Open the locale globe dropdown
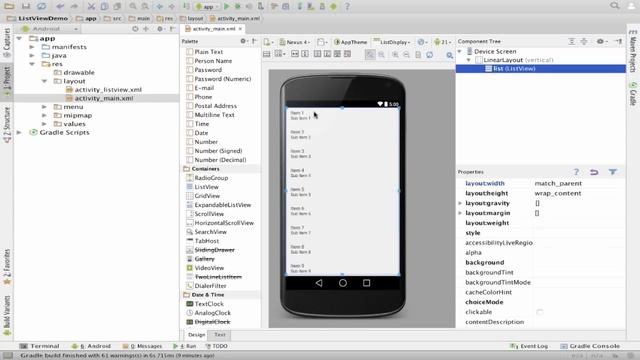The height and width of the screenshot is (360, 640). 422,42
